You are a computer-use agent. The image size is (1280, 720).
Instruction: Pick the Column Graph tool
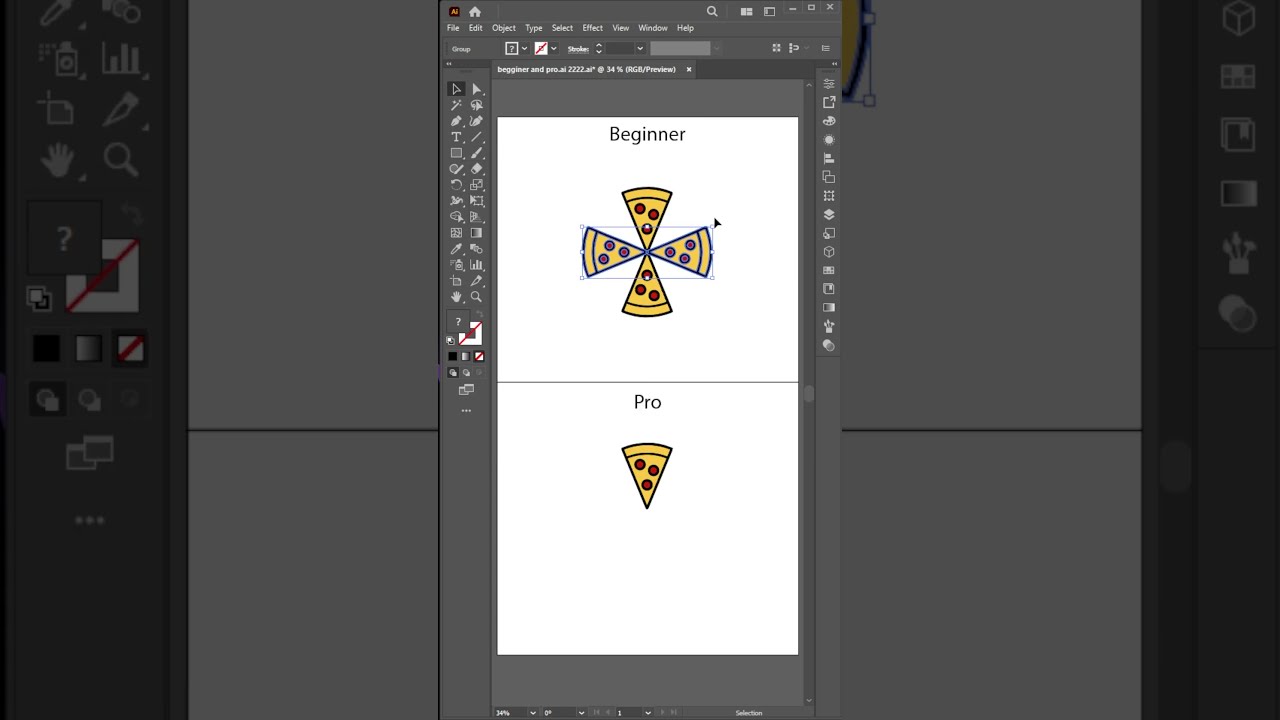(x=476, y=265)
